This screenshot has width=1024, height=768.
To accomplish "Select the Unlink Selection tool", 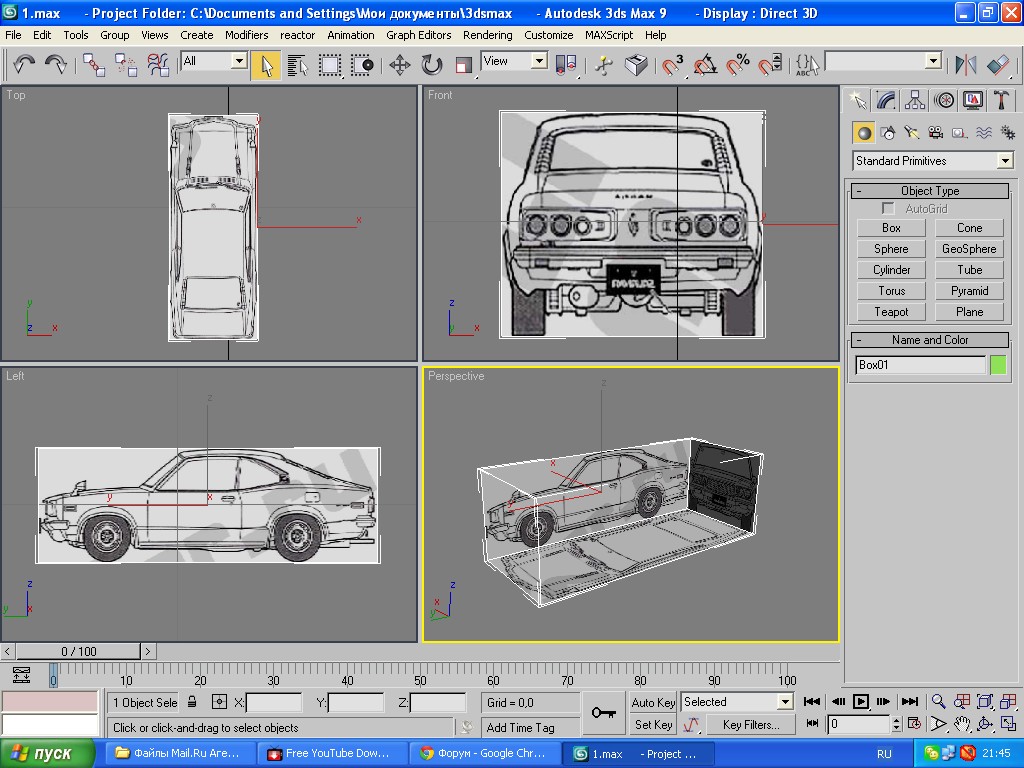I will 125,65.
